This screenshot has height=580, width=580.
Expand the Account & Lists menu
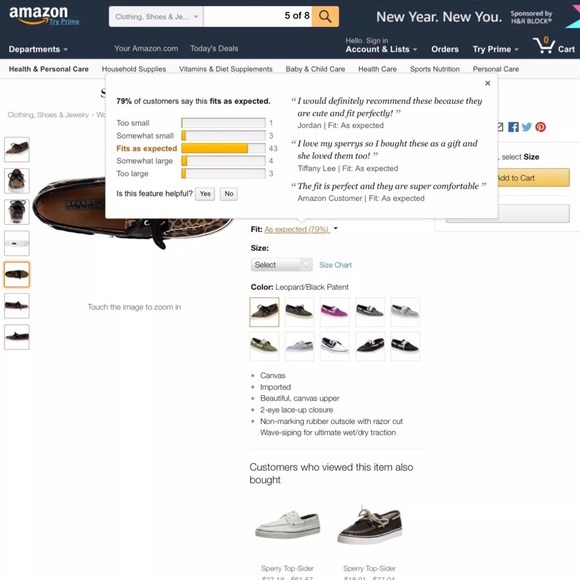[381, 49]
